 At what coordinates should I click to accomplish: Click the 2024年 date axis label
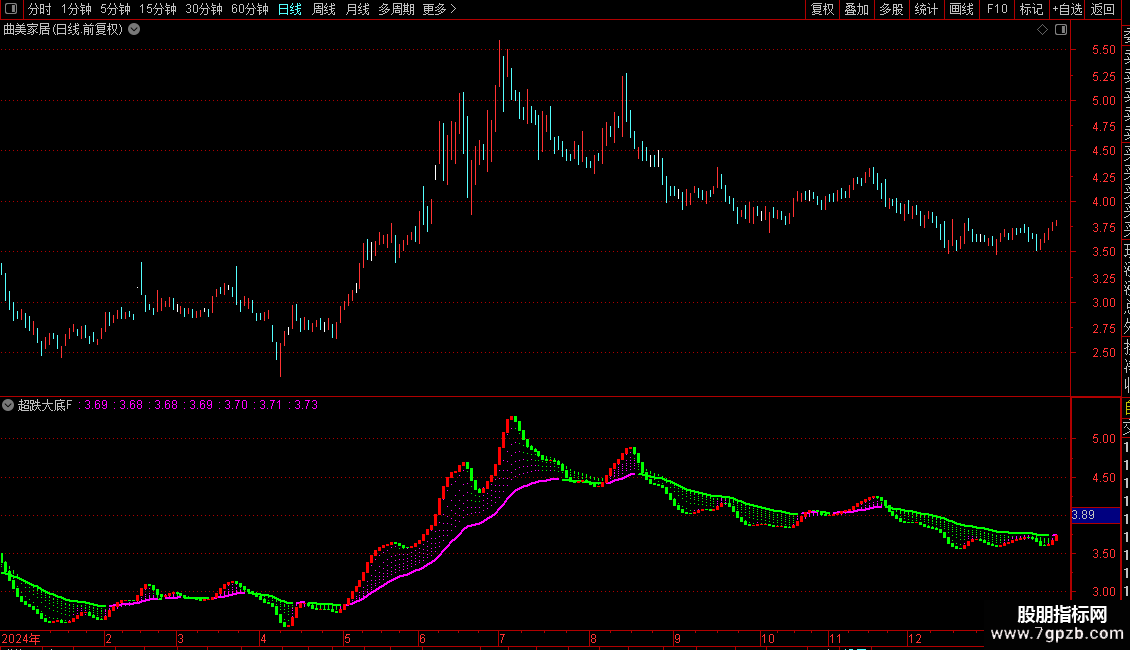[x=21, y=638]
